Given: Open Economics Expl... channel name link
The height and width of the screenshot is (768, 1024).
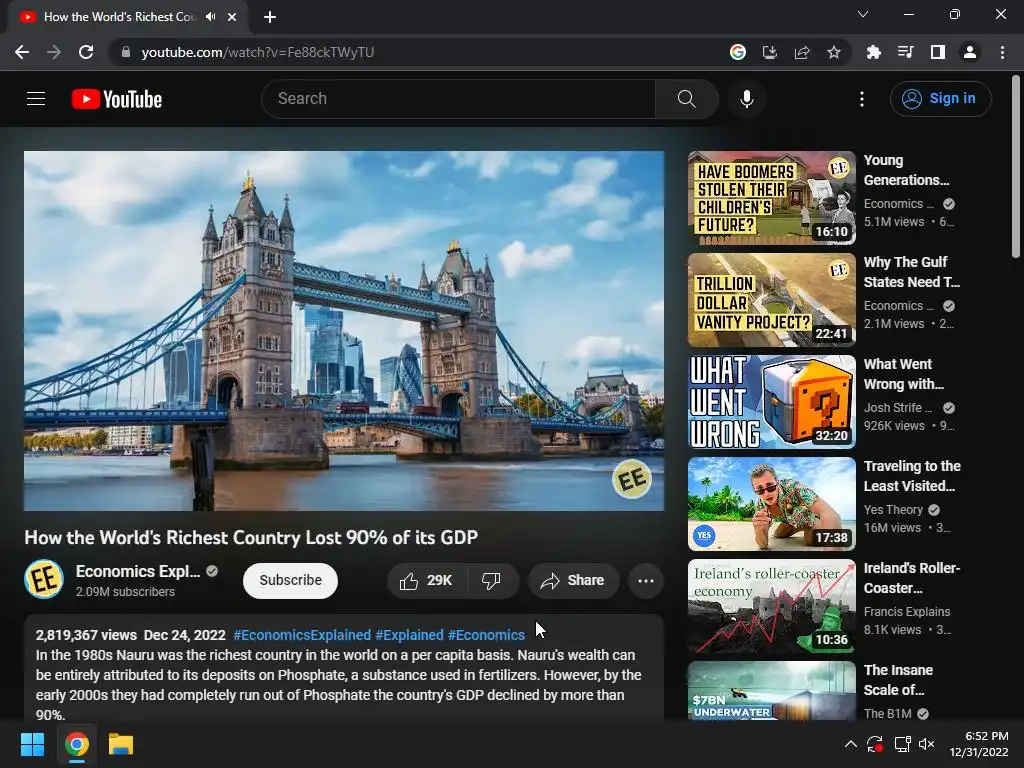Looking at the screenshot, I should [x=138, y=571].
